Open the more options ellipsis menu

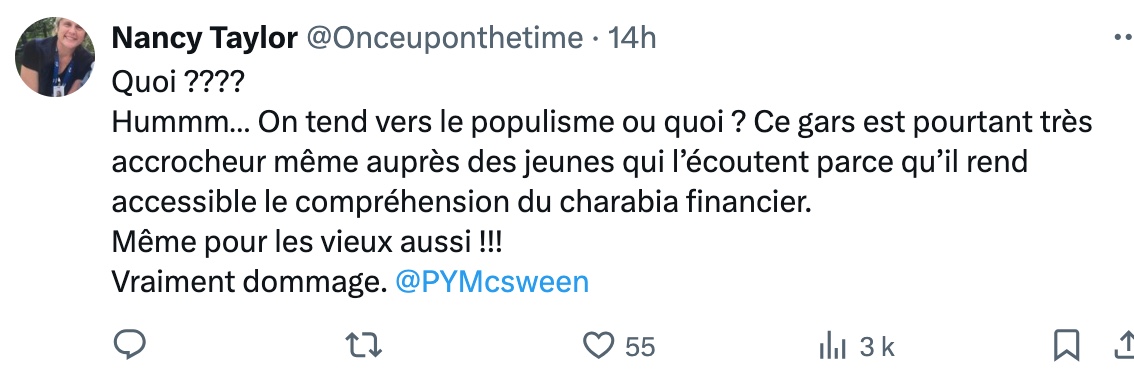click(1124, 38)
